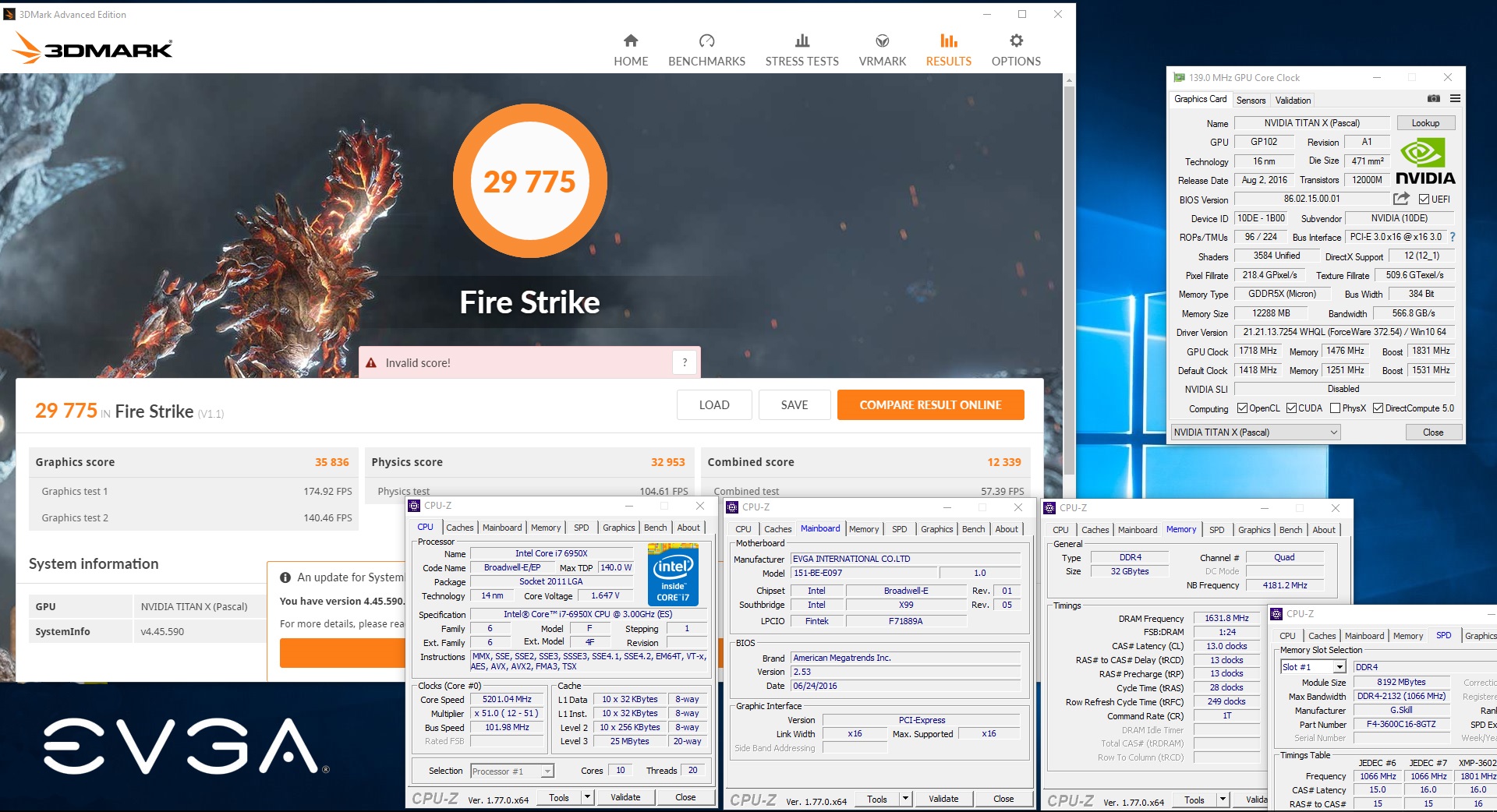Click the Lookup button in GPU-Z
The width and height of the screenshot is (1497, 812).
[x=1425, y=123]
